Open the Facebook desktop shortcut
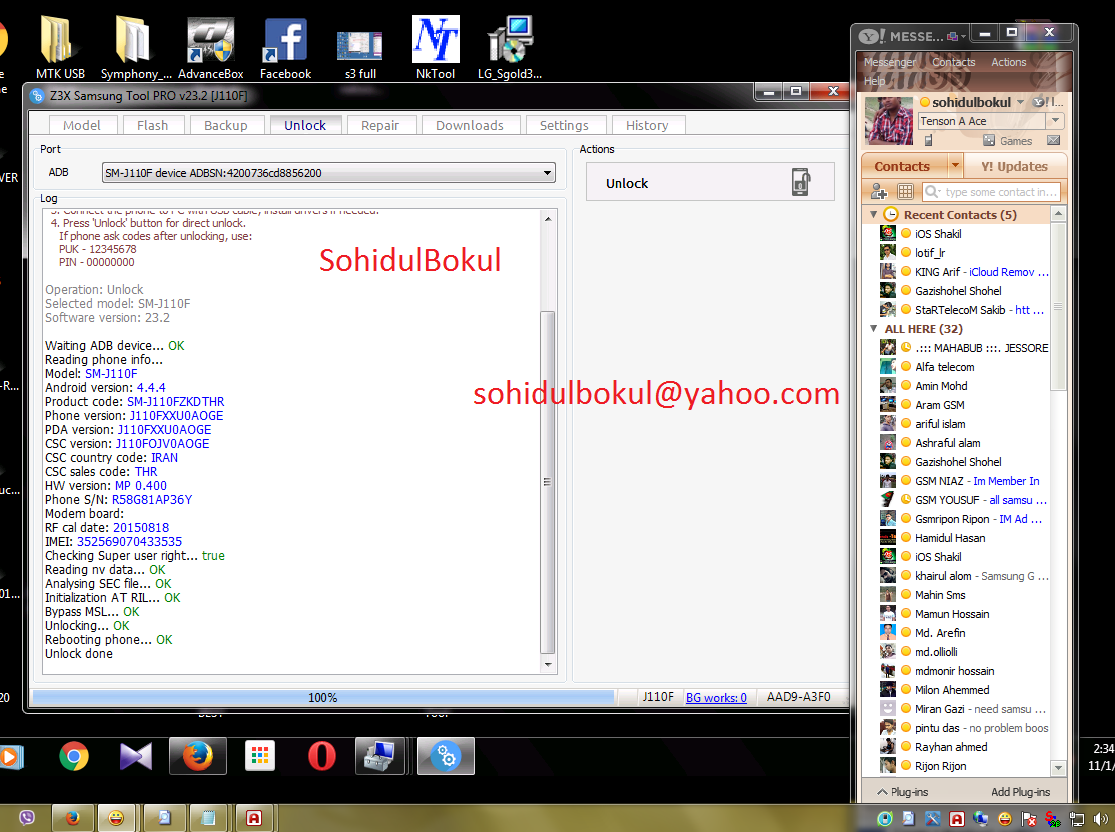Viewport: 1115px width, 832px height. pos(285,48)
